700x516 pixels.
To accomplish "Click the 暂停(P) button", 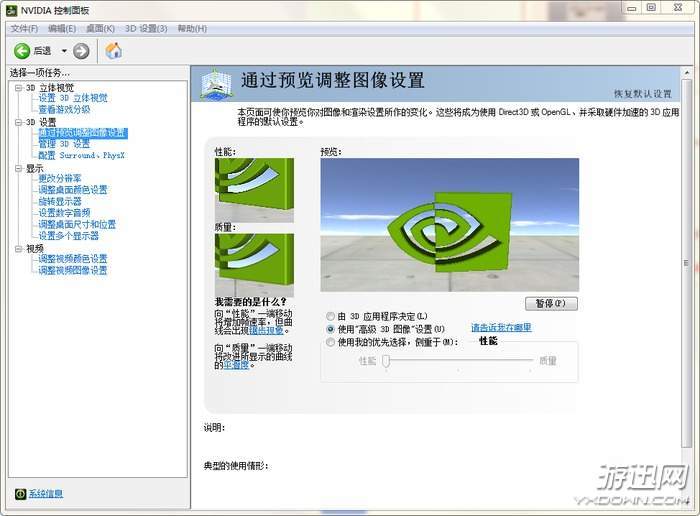I will (551, 304).
